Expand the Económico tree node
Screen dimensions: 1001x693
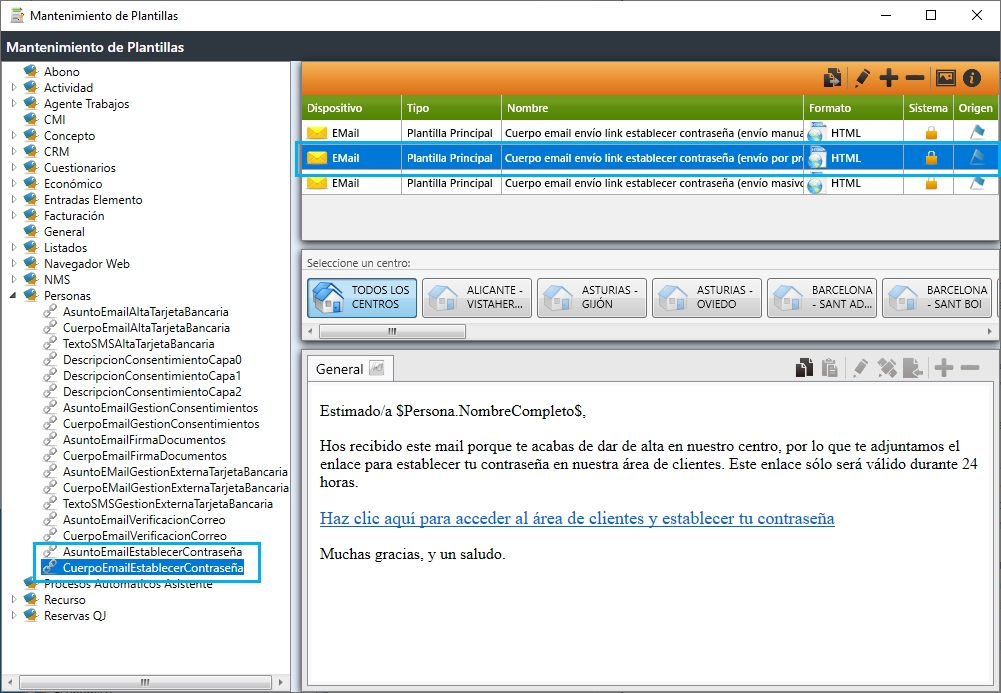coord(14,183)
